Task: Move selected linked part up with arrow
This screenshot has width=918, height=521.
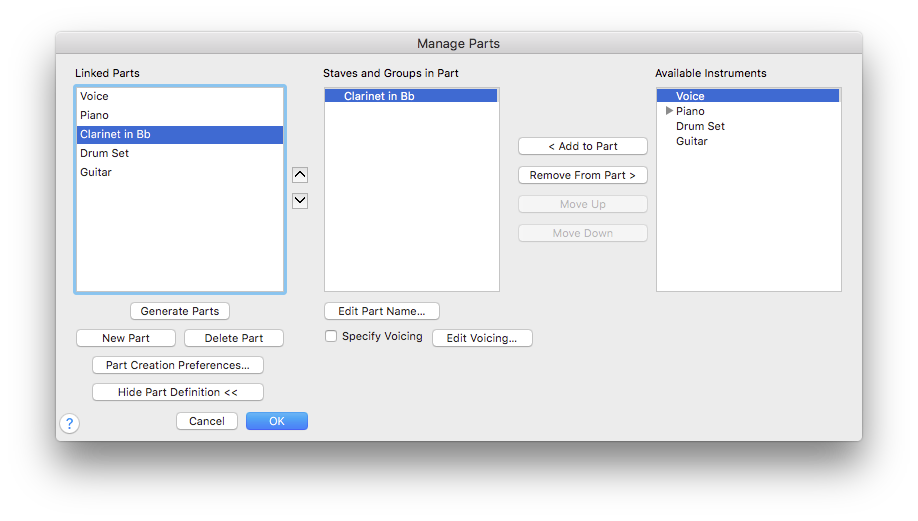Action: (x=300, y=174)
